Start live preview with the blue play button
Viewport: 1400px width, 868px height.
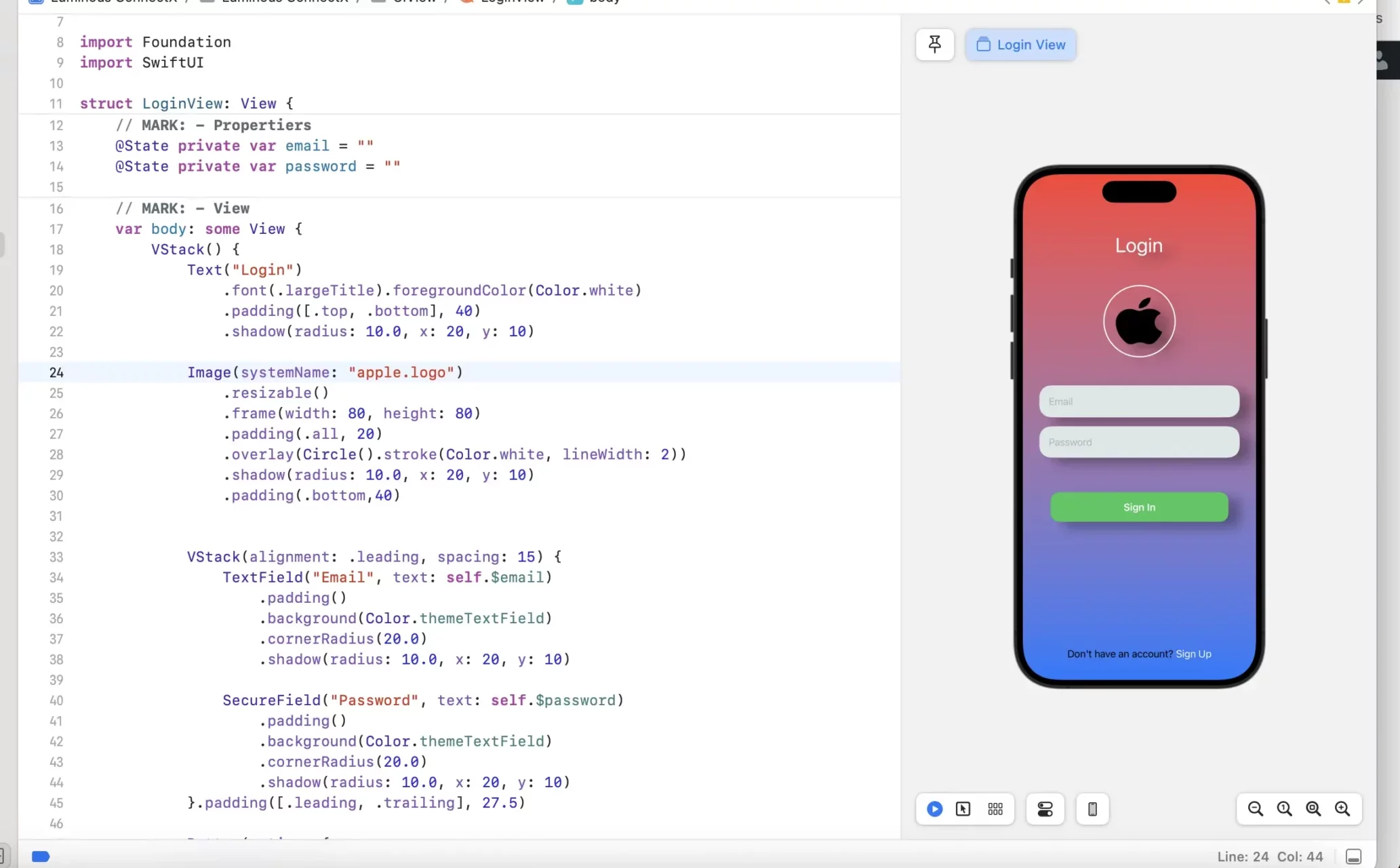(934, 809)
